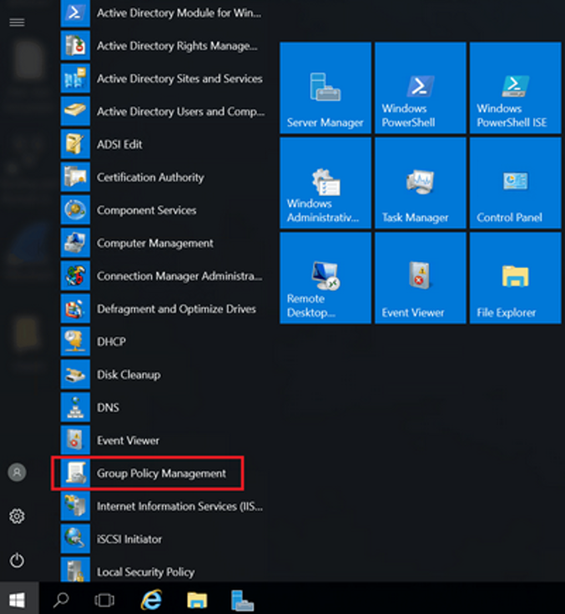Viewport: 565px width, 614px height.
Task: Select Active Directory Users and Computers
Action: (x=162, y=111)
